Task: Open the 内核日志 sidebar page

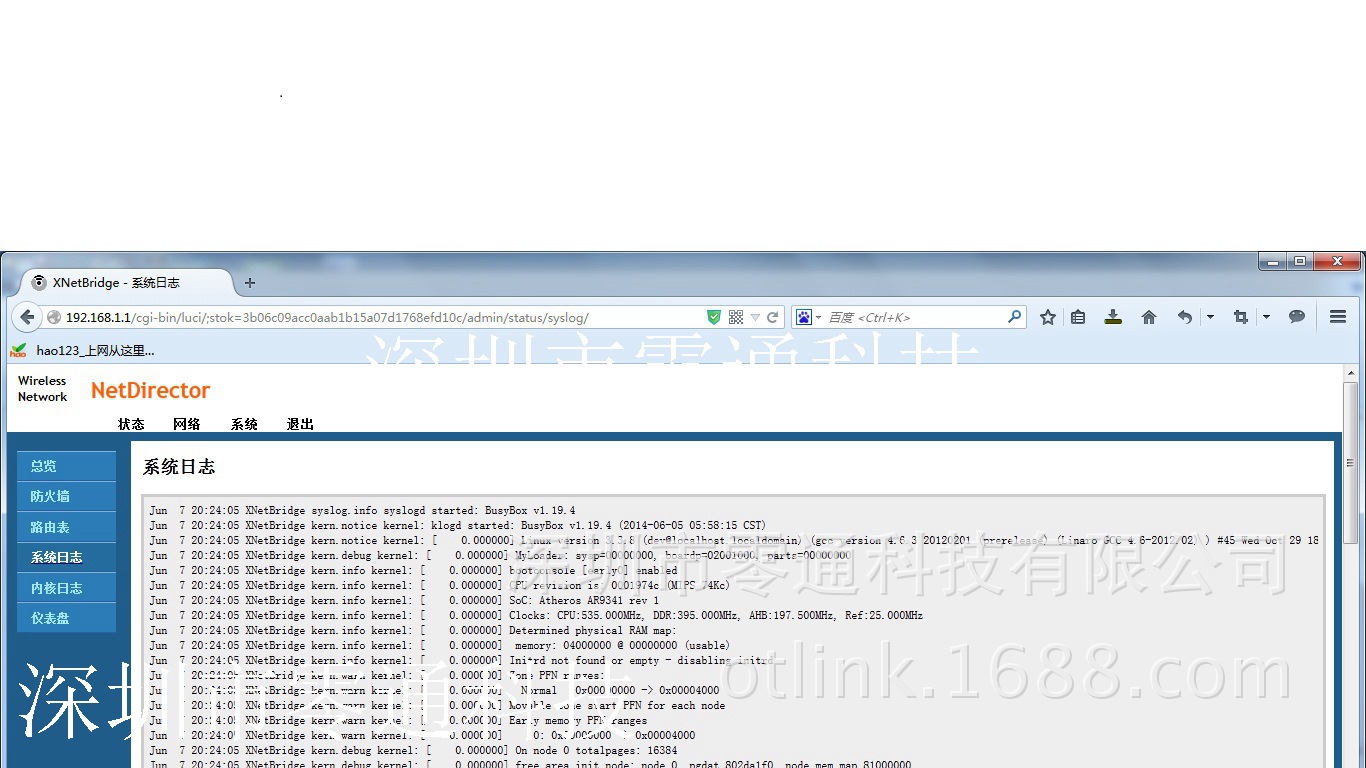Action: pyautogui.click(x=66, y=588)
